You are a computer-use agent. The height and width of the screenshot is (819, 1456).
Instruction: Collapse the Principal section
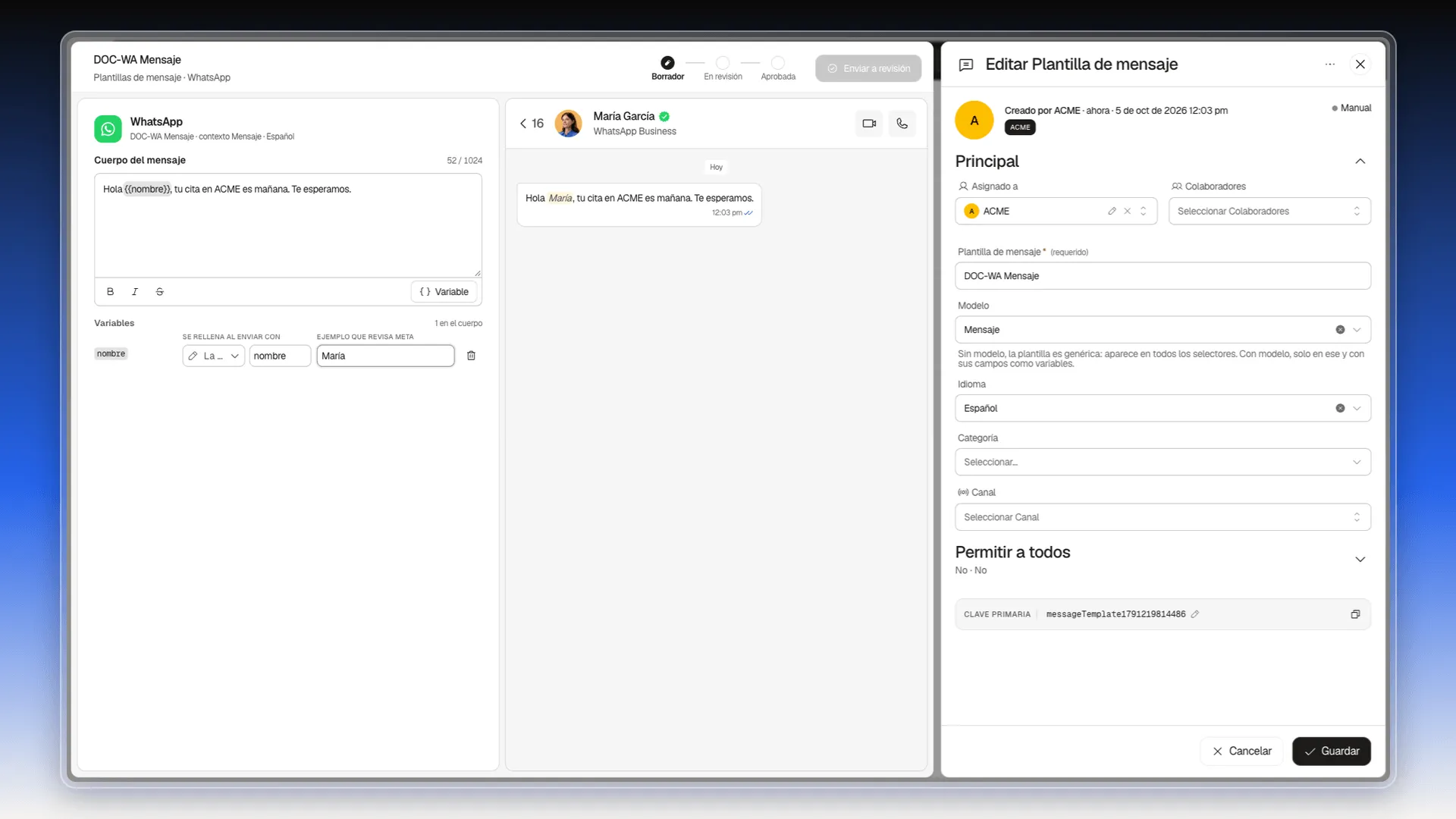pos(1360,161)
